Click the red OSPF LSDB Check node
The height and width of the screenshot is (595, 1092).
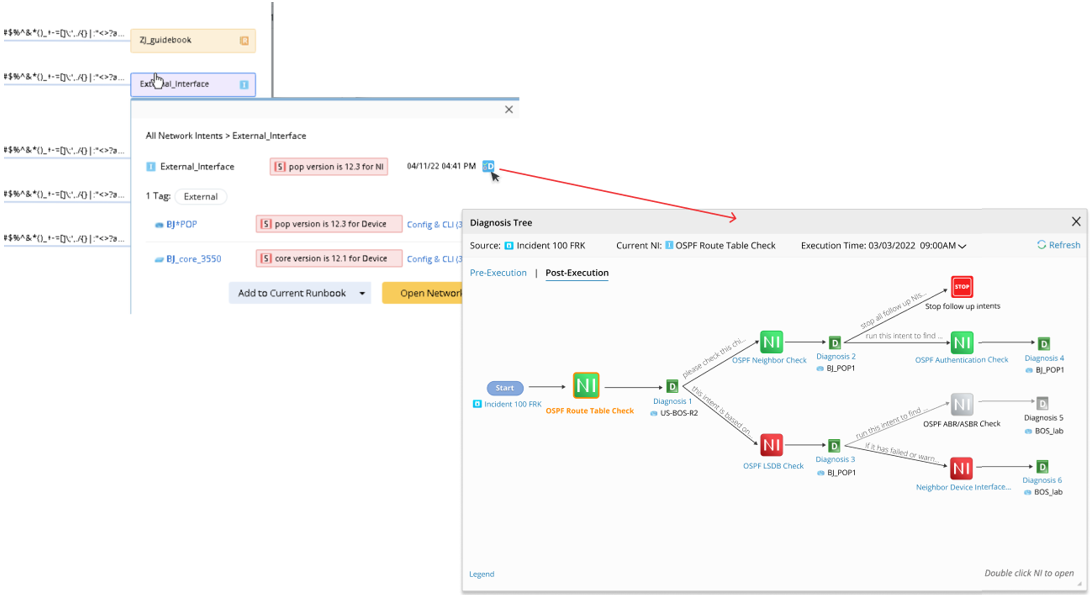[x=771, y=445]
